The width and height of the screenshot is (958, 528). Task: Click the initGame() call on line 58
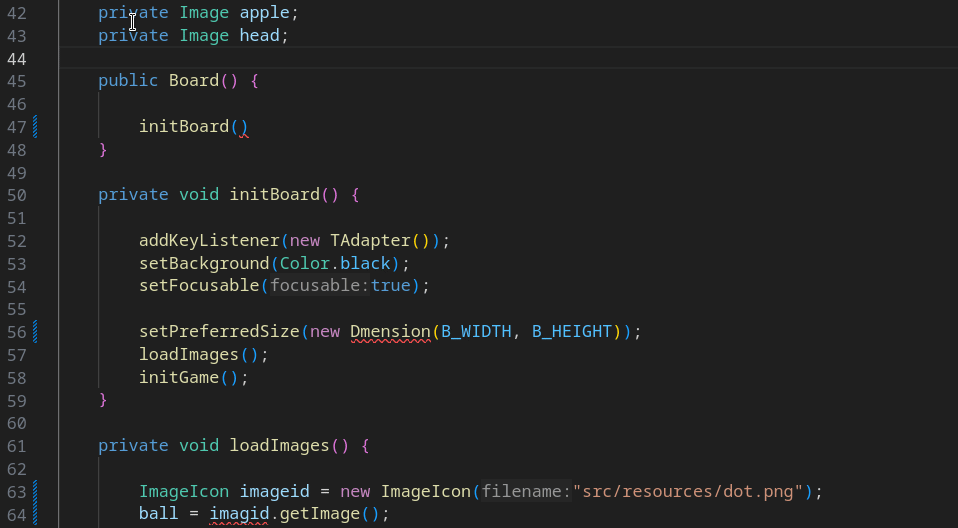coord(178,378)
